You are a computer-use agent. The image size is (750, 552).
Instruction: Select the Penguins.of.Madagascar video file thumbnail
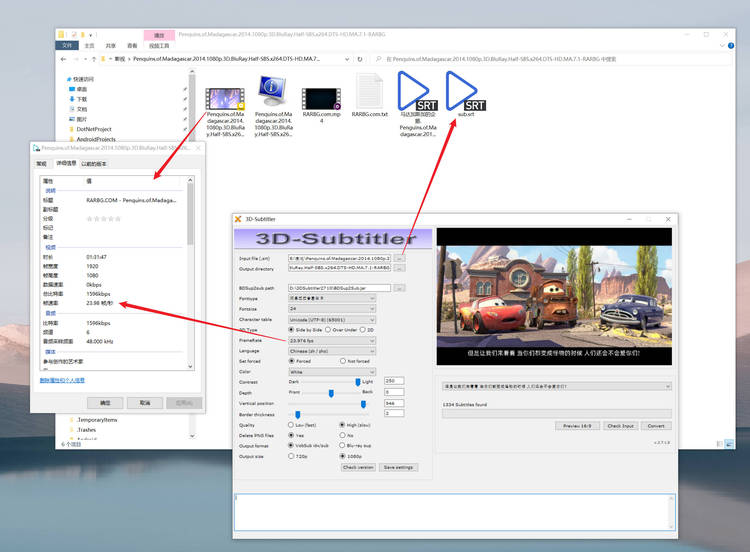pyautogui.click(x=225, y=99)
